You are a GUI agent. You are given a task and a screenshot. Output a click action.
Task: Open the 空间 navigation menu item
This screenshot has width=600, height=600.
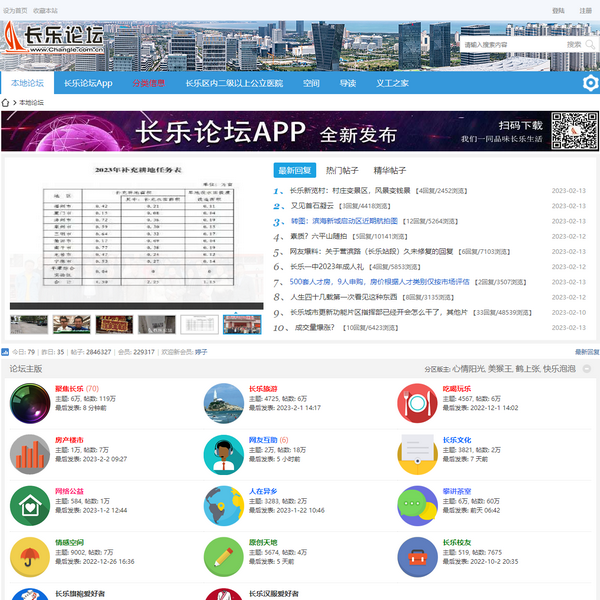[311, 84]
